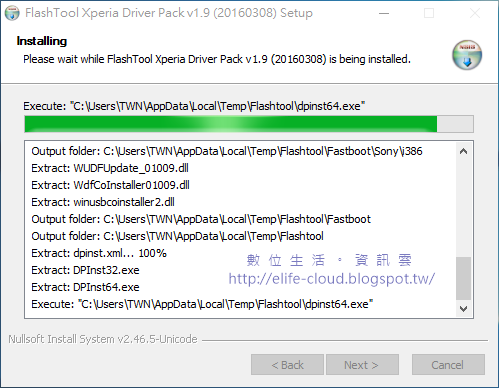Click the Nullsoft Install System version text
Image resolution: width=499 pixels, height=388 pixels.
103,339
